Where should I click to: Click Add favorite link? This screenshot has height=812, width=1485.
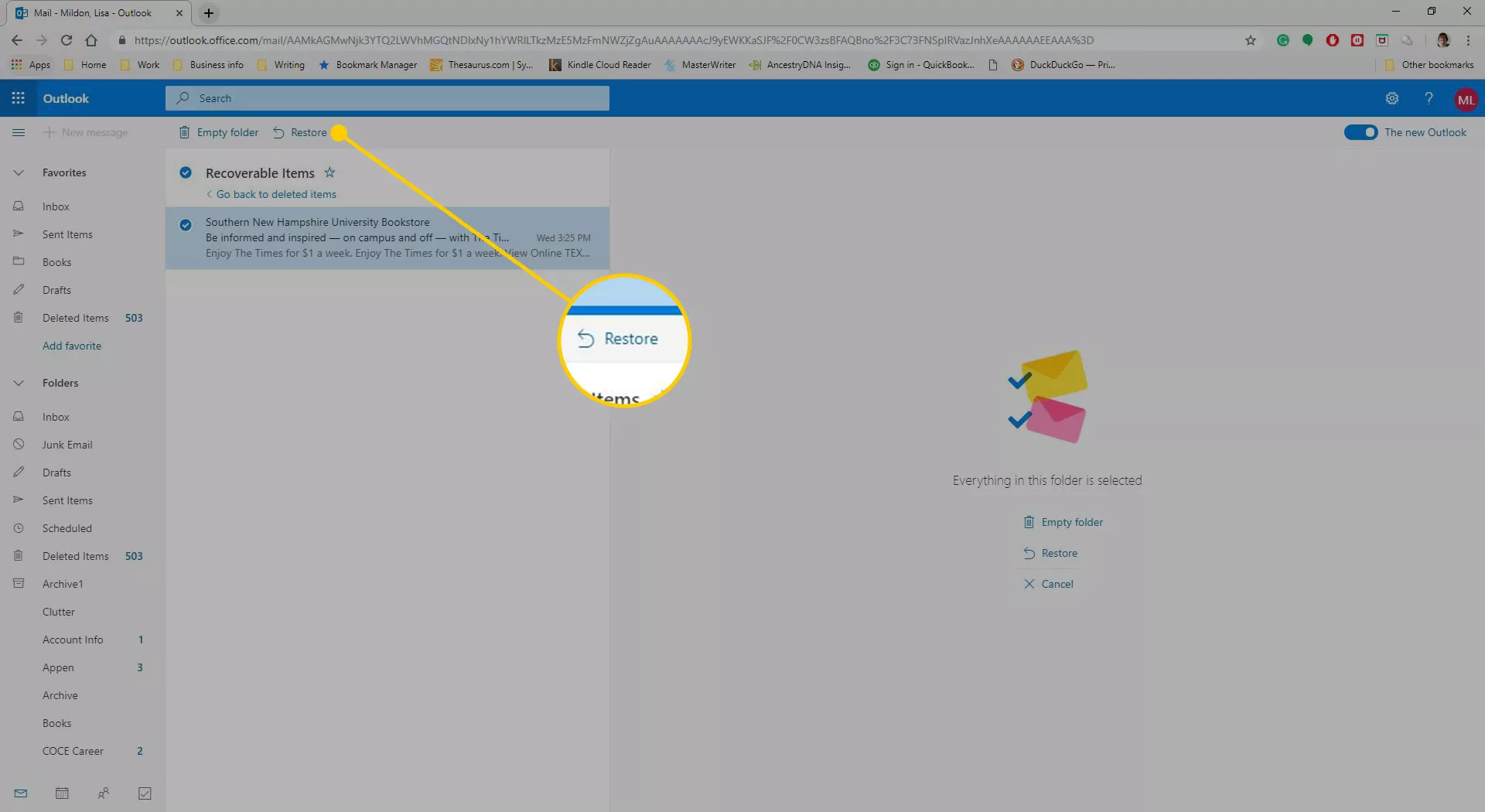click(72, 346)
